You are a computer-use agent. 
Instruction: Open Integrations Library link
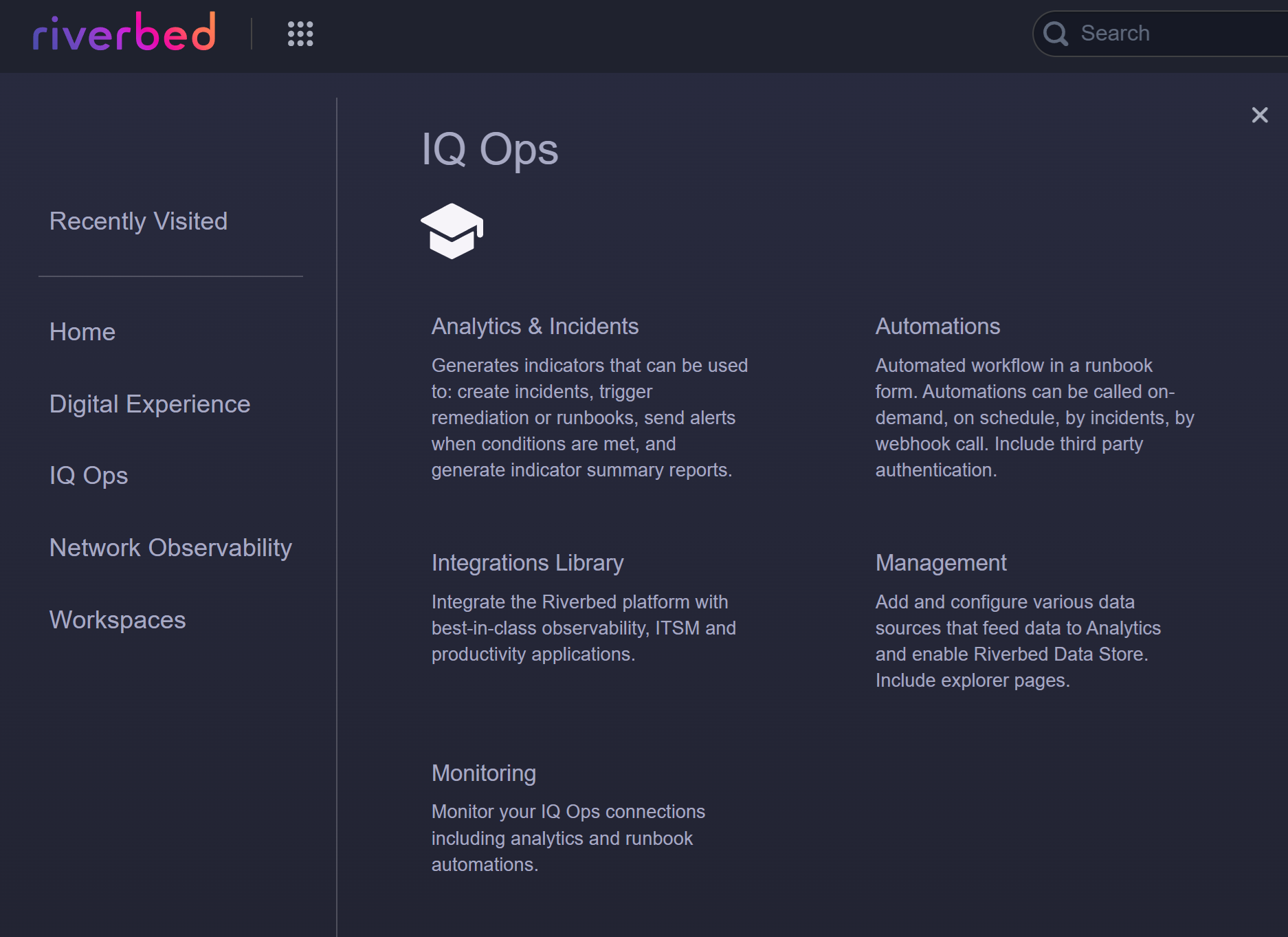pos(527,563)
